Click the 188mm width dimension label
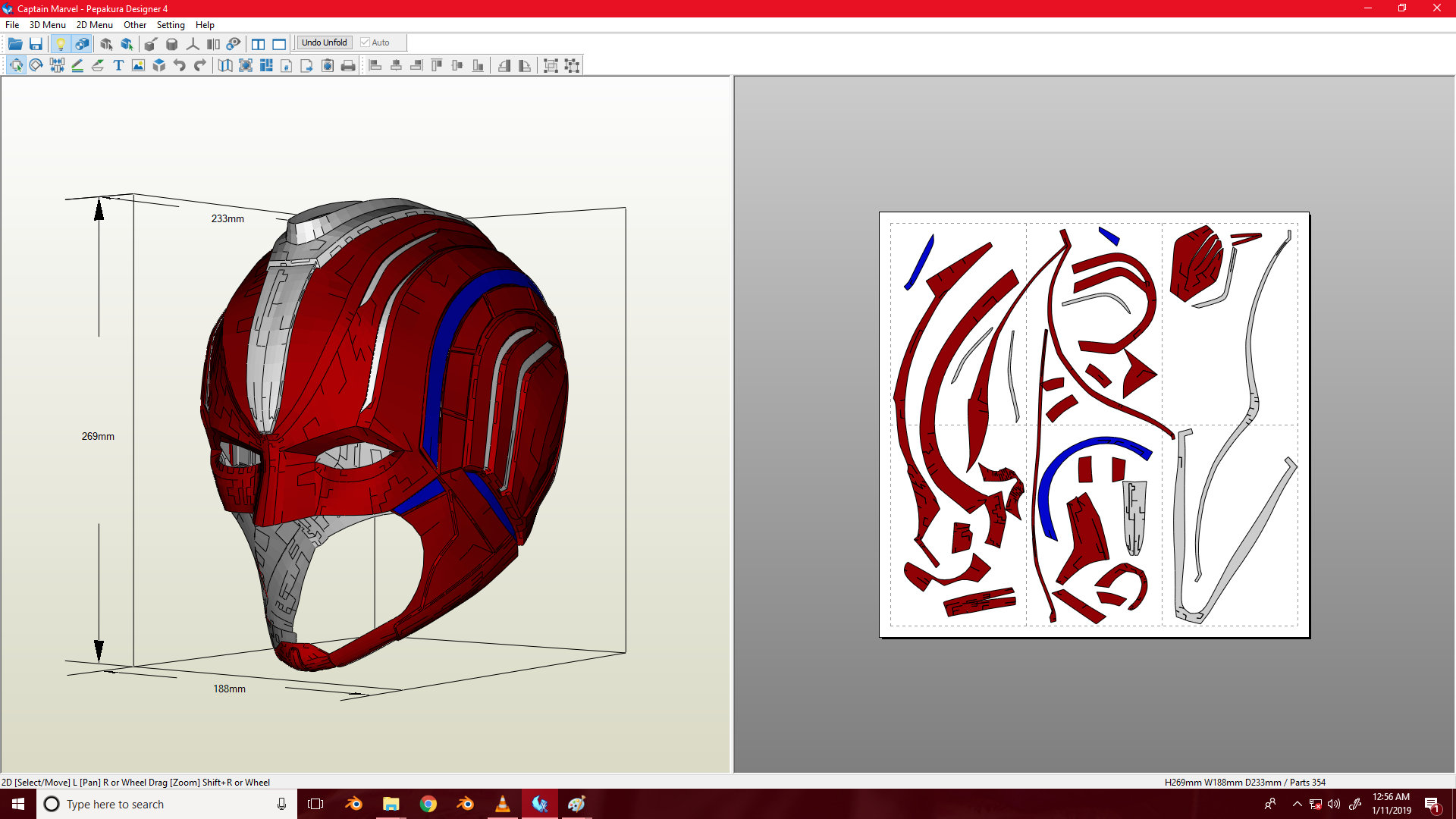 [229, 689]
